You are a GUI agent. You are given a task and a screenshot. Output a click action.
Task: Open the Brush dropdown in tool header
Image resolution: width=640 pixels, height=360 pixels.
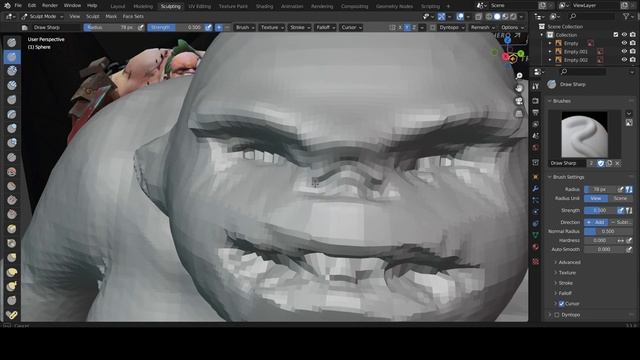[x=245, y=27]
